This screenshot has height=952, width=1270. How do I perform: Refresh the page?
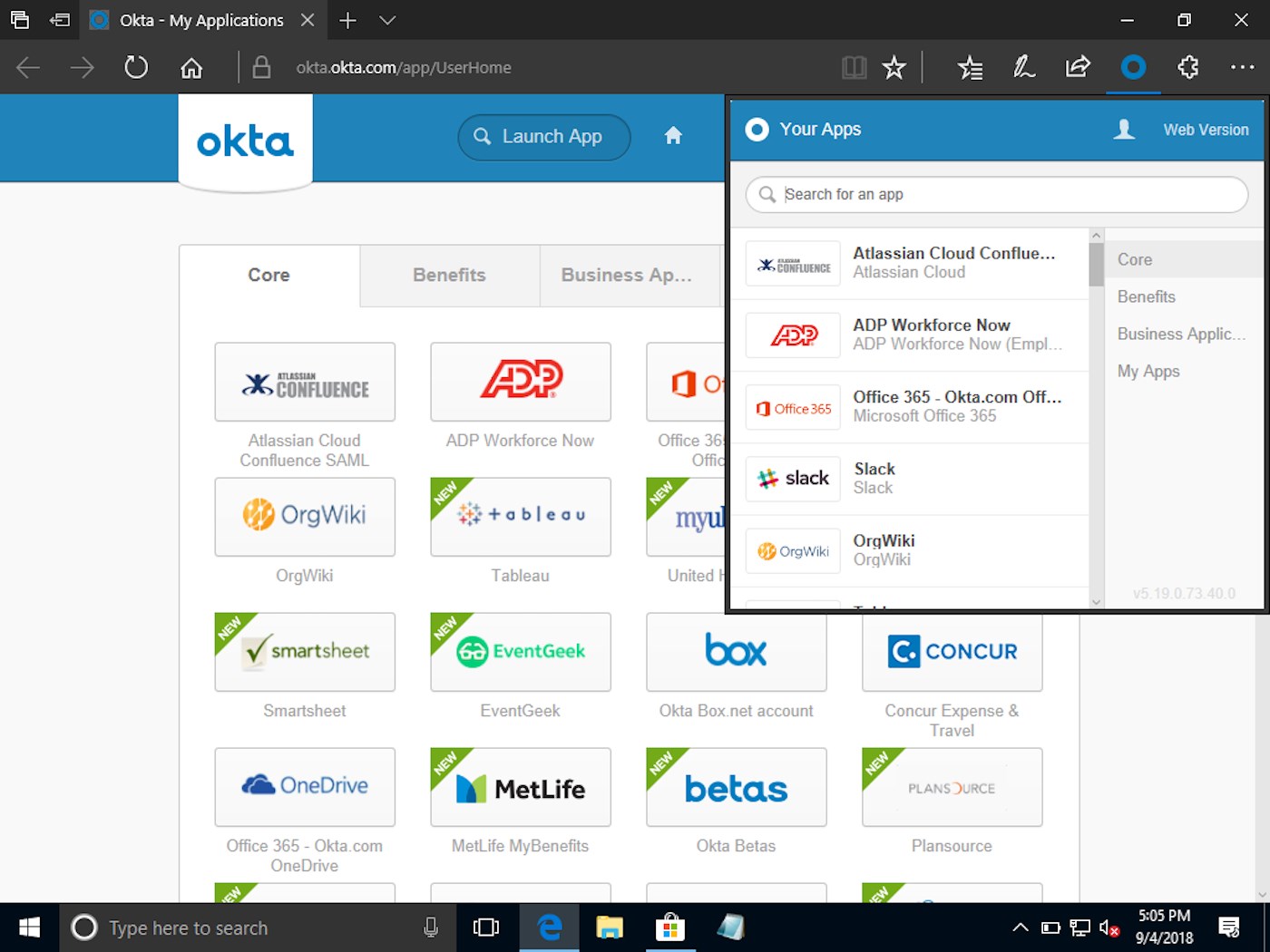point(136,67)
